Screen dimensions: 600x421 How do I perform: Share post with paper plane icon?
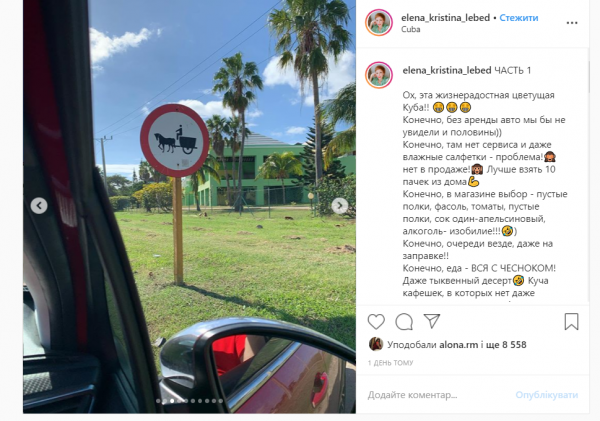tap(432, 321)
